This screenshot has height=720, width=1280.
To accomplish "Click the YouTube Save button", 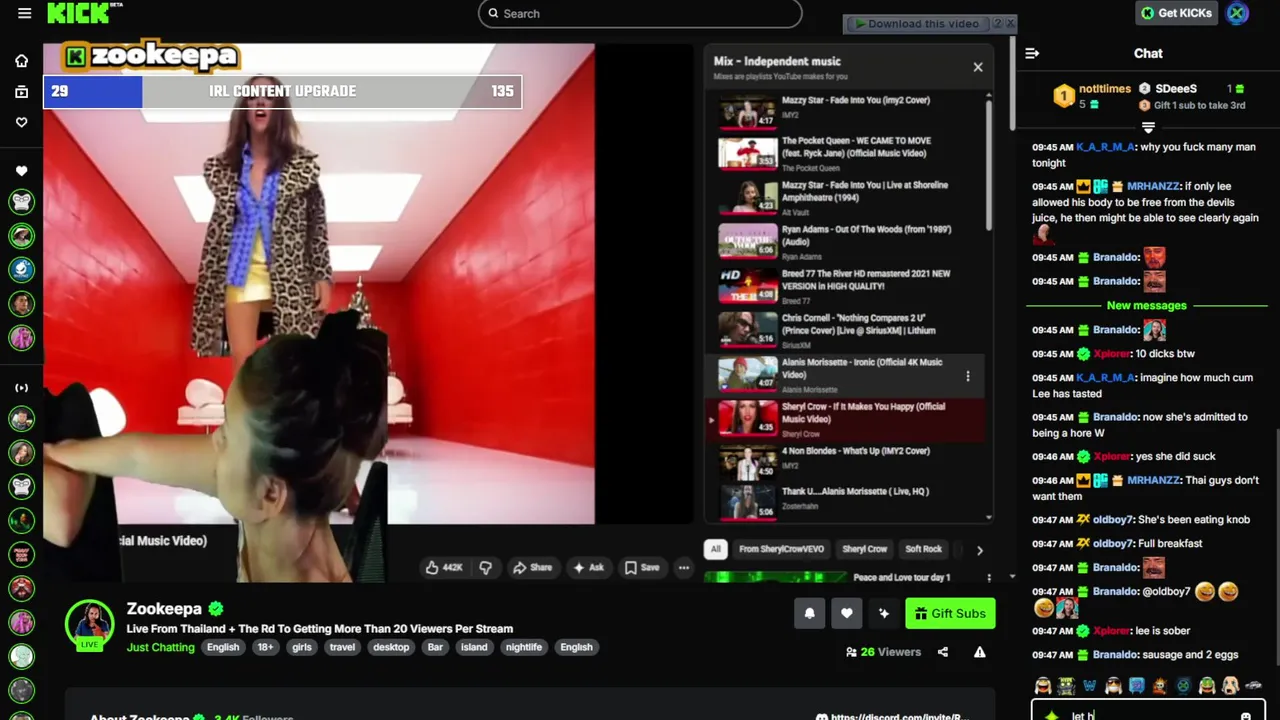I will click(x=642, y=567).
